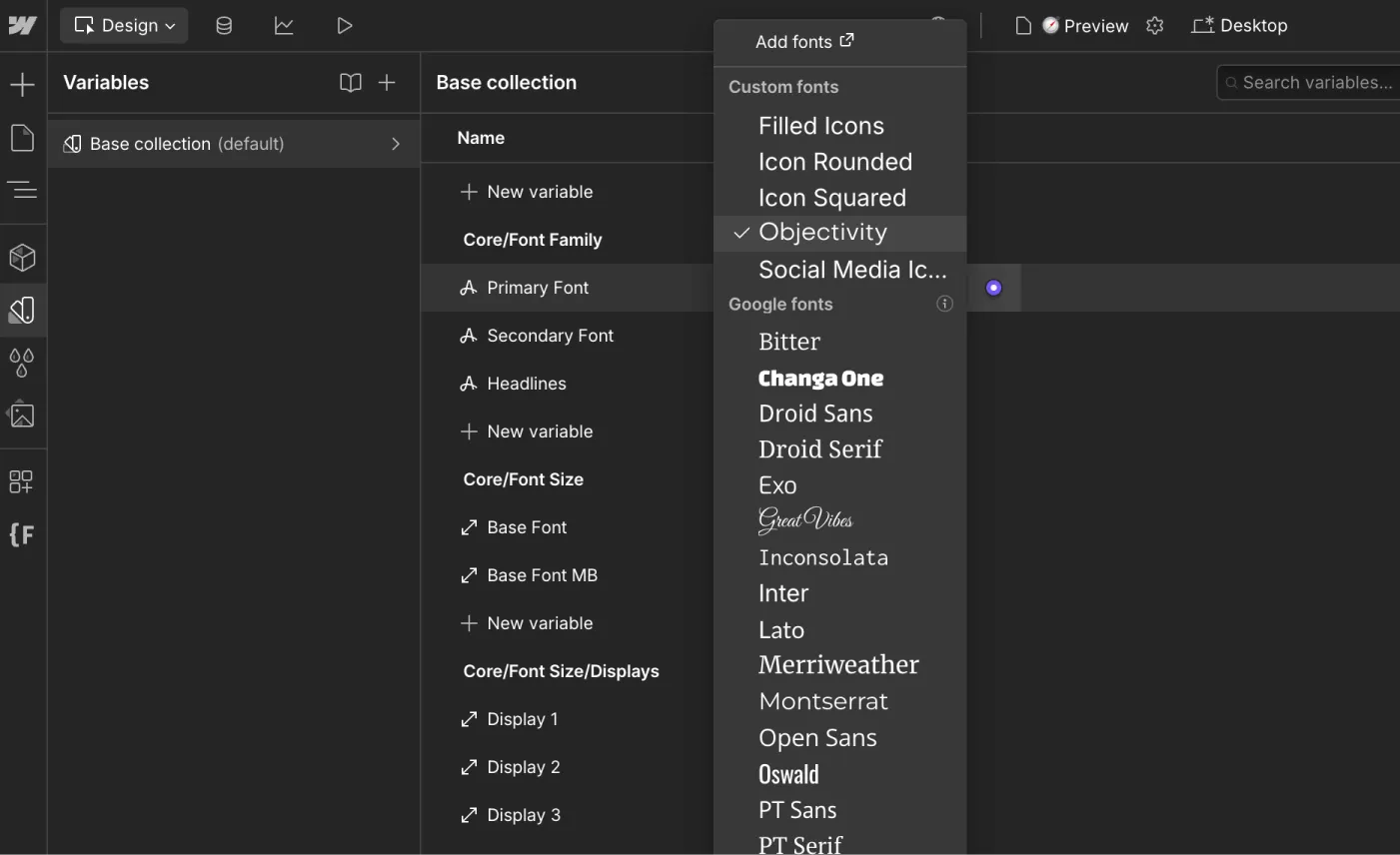The image size is (1400, 855).
Task: Open the Audit panel via the chart icon
Action: point(284,25)
